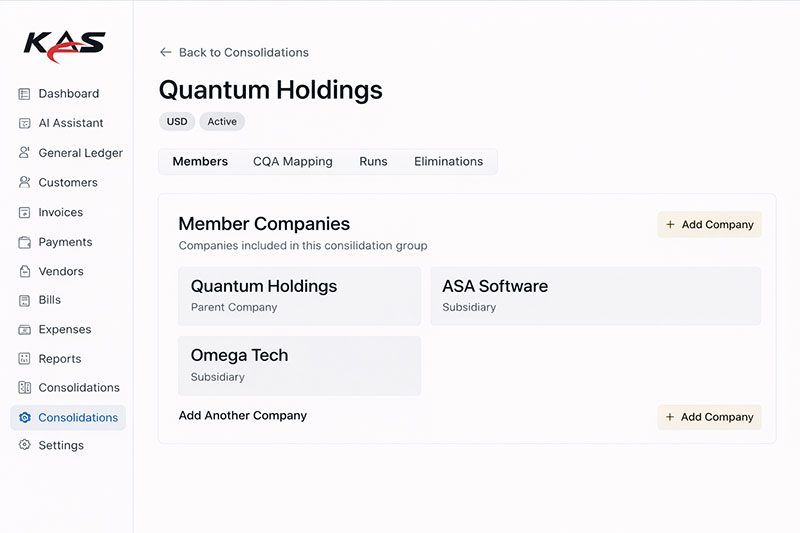Select the Eliminations tab
800x533 pixels.
click(448, 161)
